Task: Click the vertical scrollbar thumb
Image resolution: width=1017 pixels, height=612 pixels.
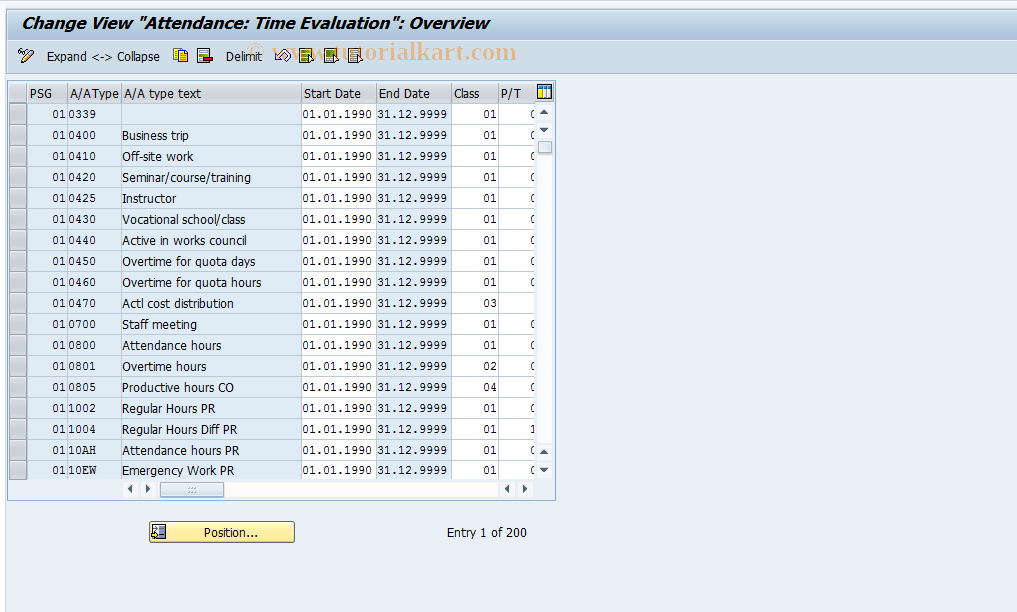Action: click(x=545, y=147)
